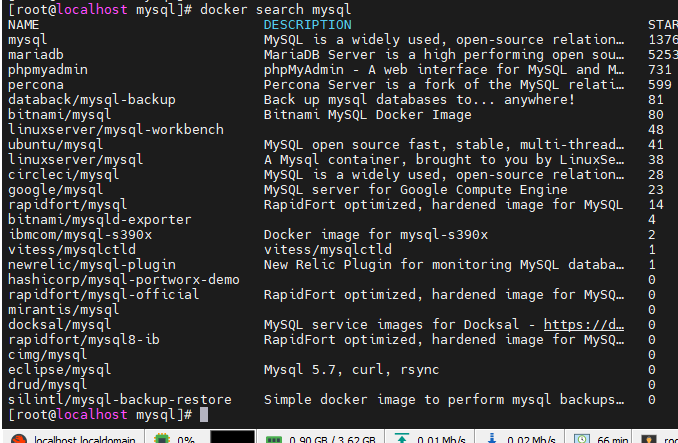Click star count 731 in phpmyadmin row
The image size is (678, 443).
pos(660,70)
